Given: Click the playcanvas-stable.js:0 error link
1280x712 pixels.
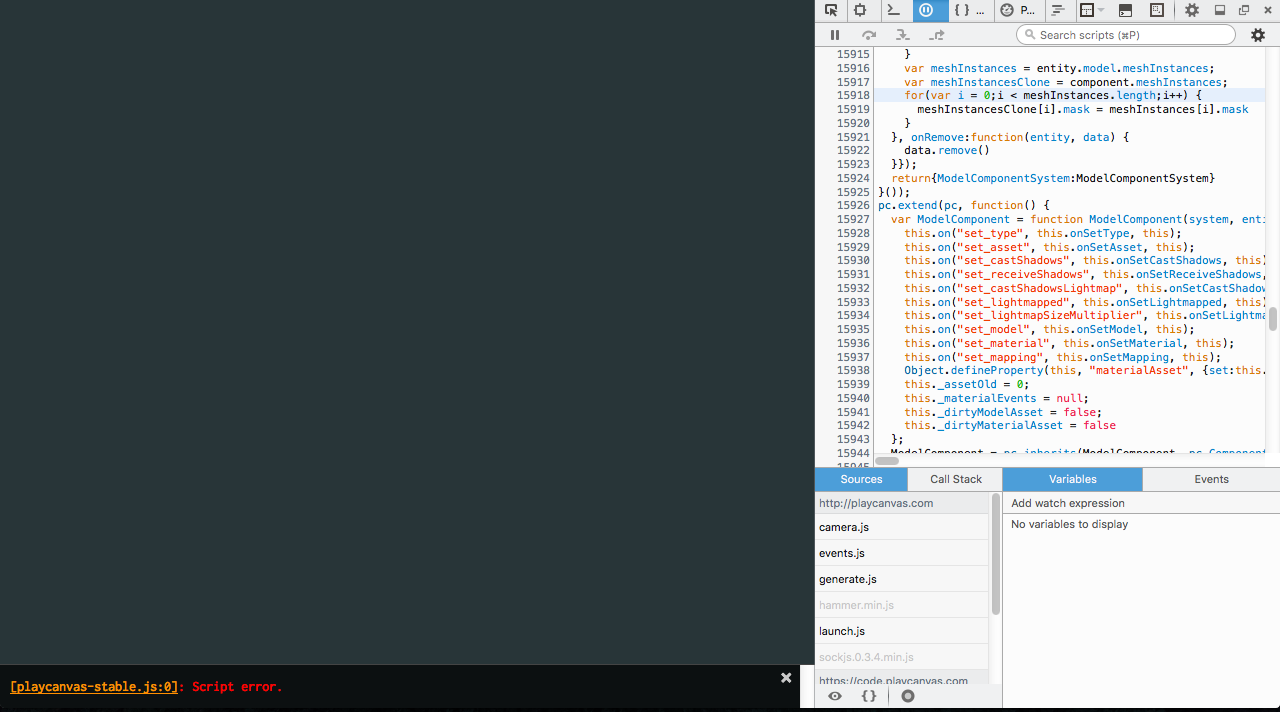Looking at the screenshot, I should [94, 687].
